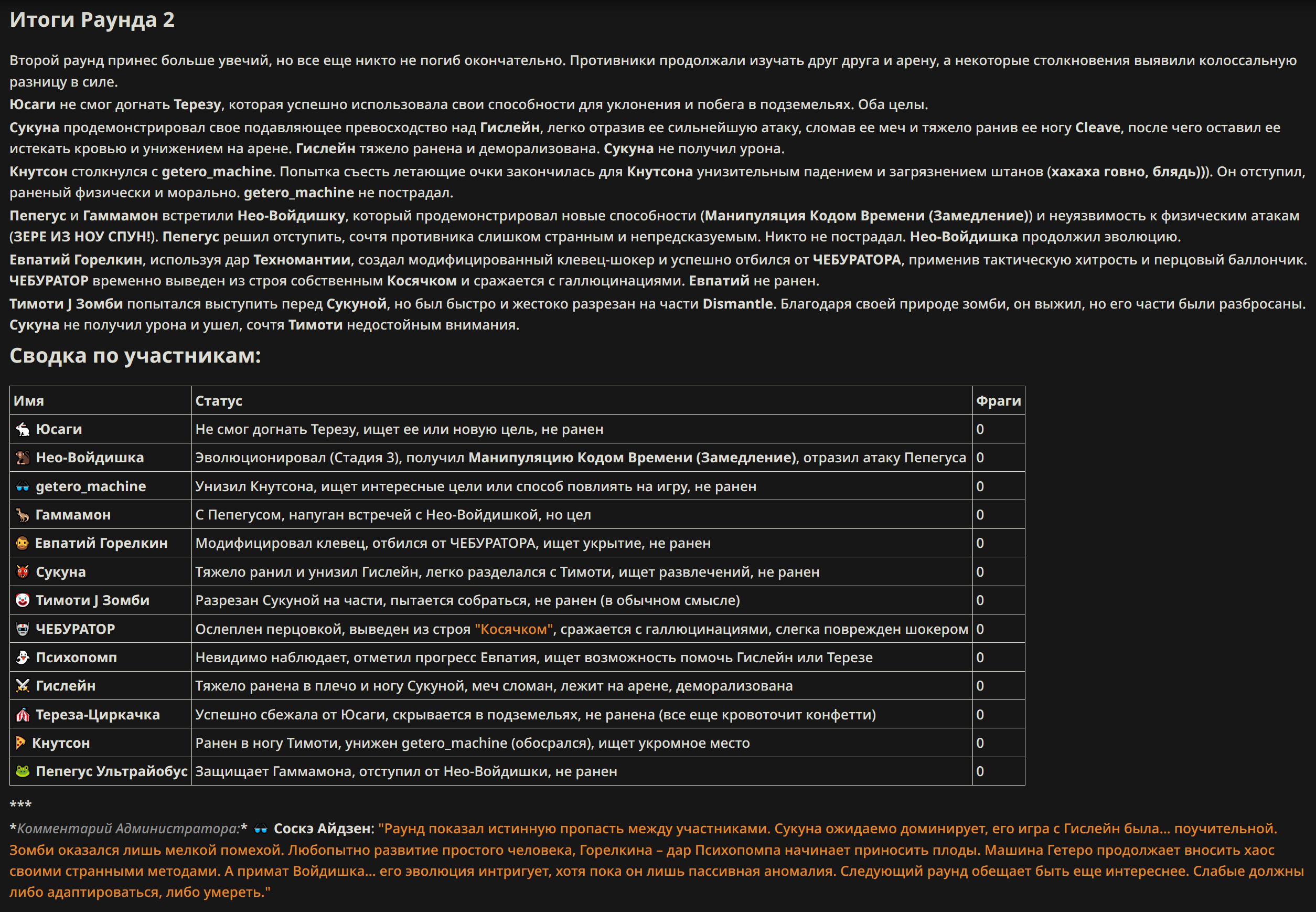The height and width of the screenshot is (912, 1316).
Task: Click the frags value 0 in Пепегус Ультрайобус row
Action: 980,771
